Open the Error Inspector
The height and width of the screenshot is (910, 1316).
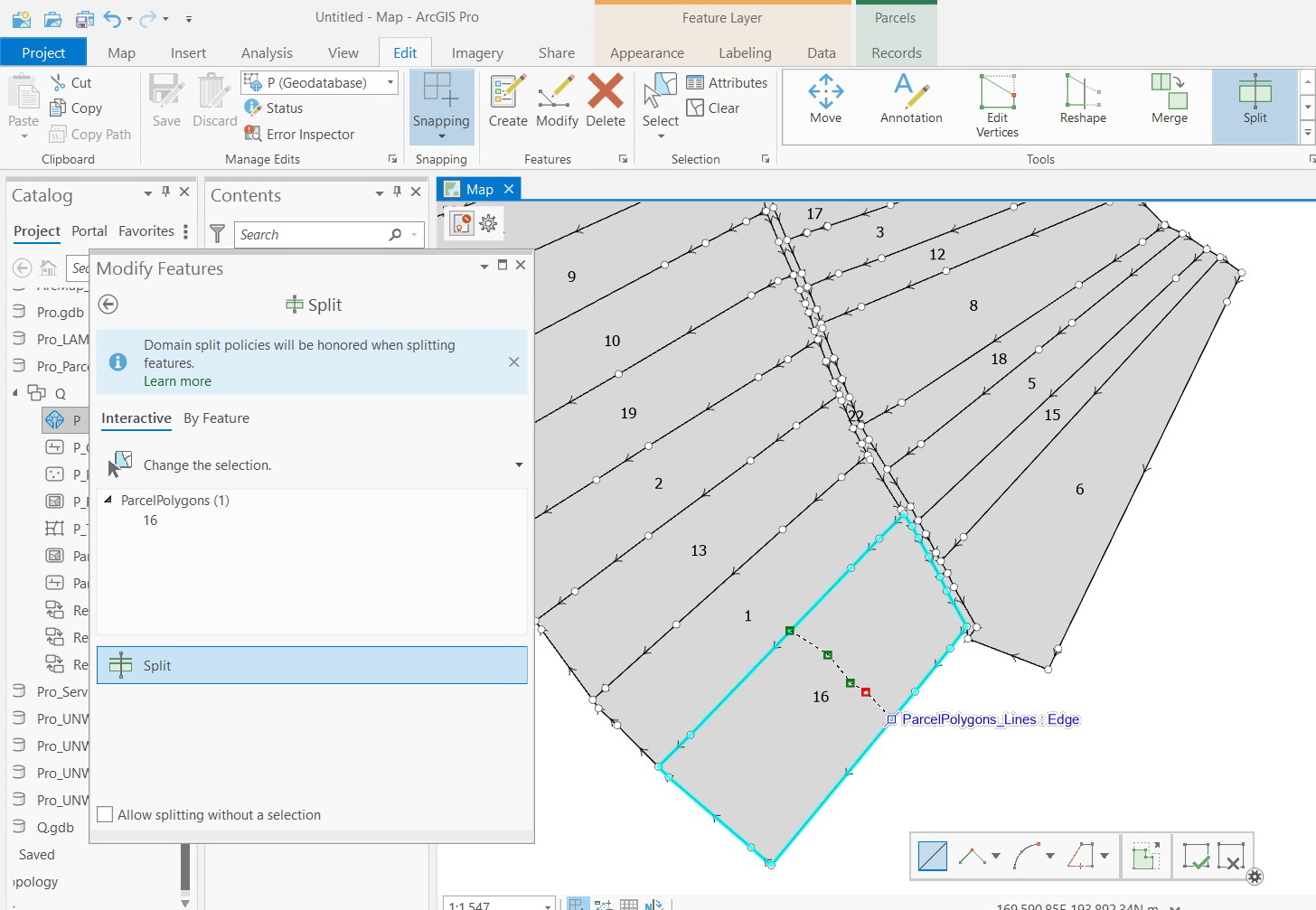point(299,134)
